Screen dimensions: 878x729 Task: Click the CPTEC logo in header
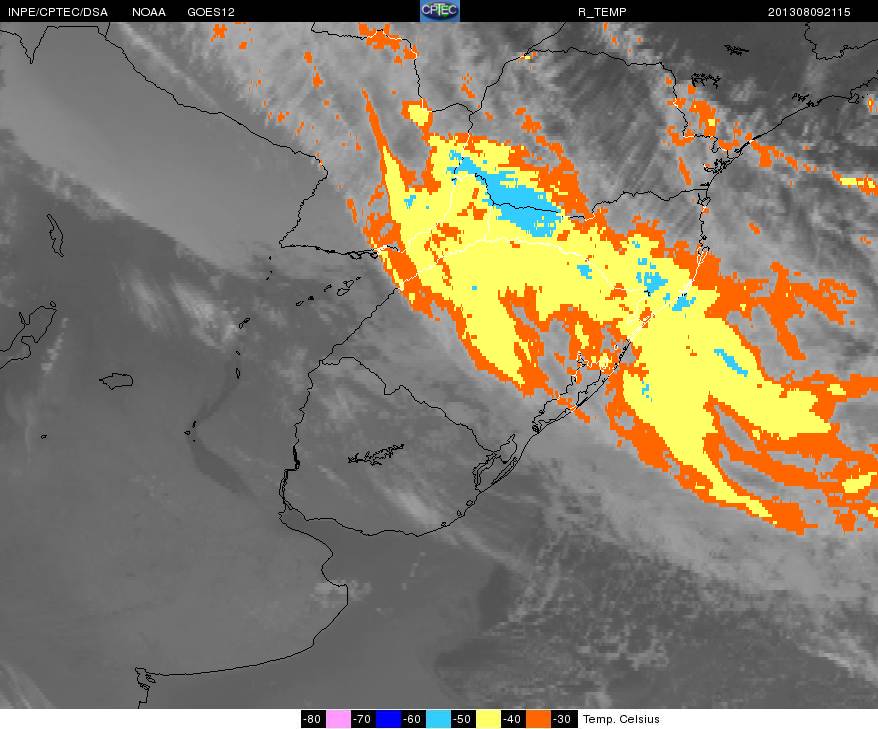pyautogui.click(x=440, y=11)
